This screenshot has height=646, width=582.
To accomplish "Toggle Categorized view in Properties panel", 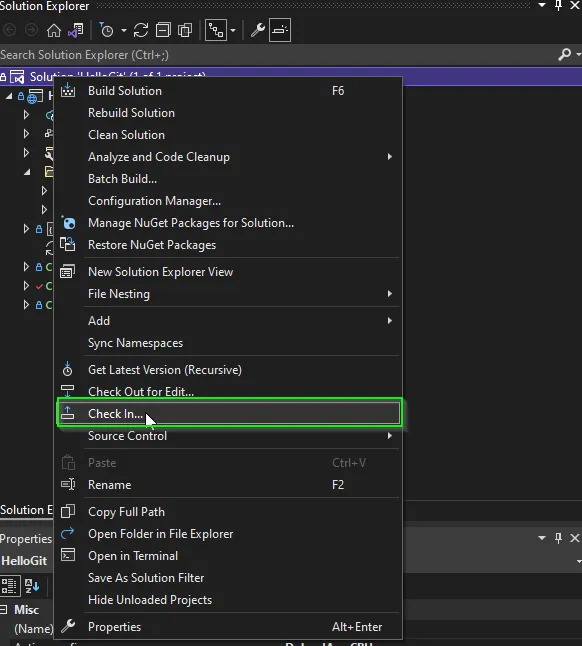I will [10, 585].
